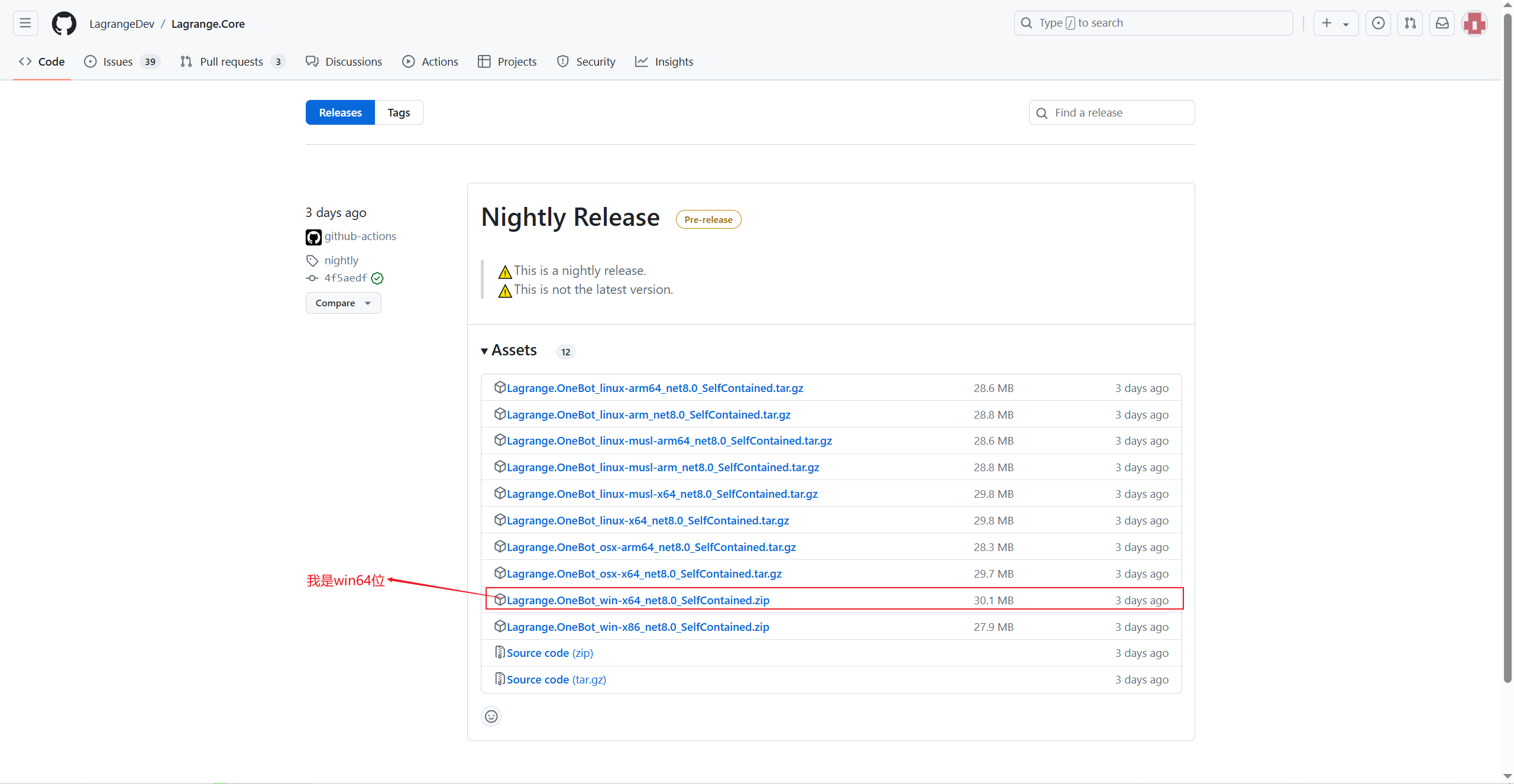Click magnifier icon in Find a release box
The width and height of the screenshot is (1514, 784).
1042,113
